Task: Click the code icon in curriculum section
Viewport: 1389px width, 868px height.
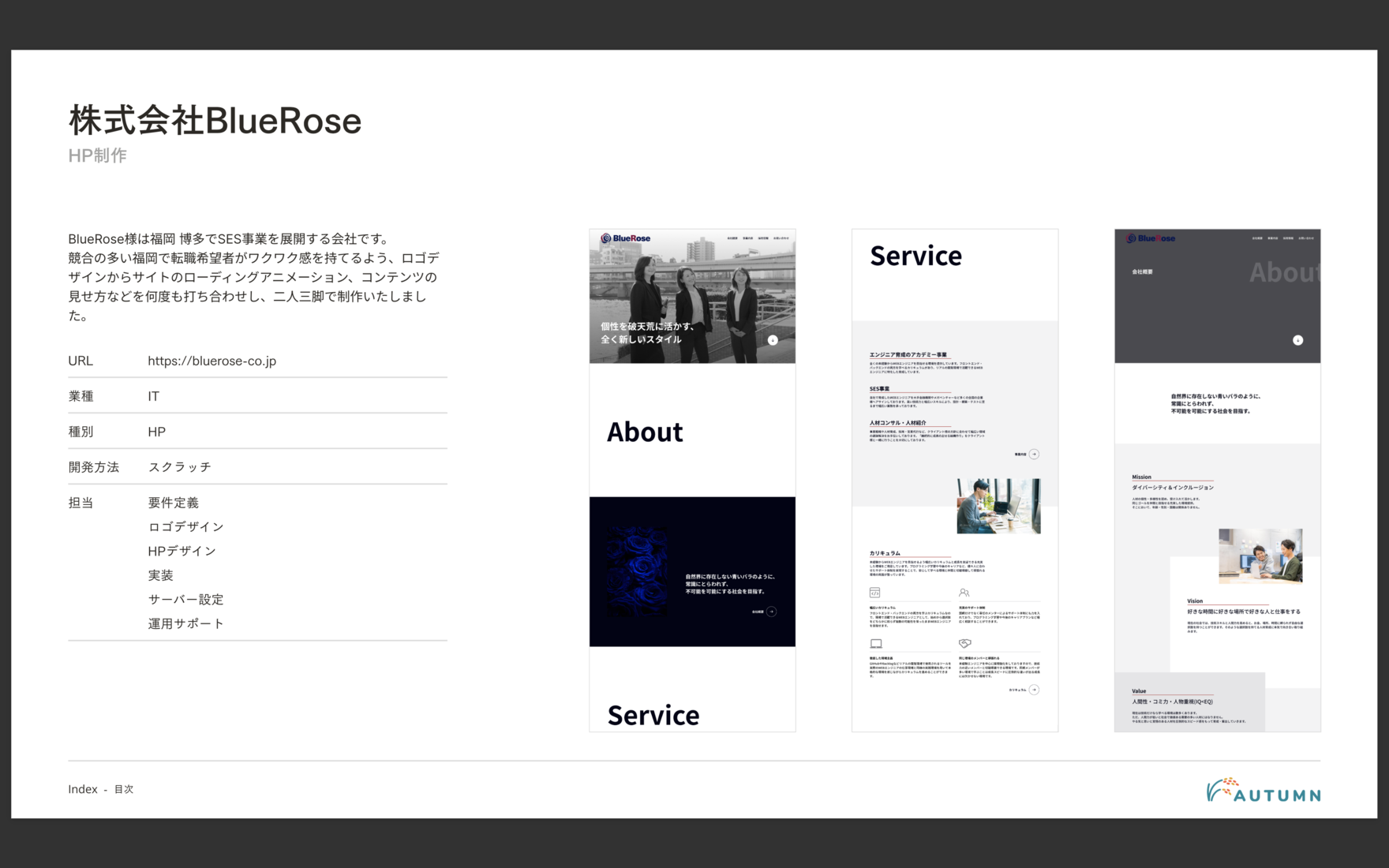Action: click(874, 593)
